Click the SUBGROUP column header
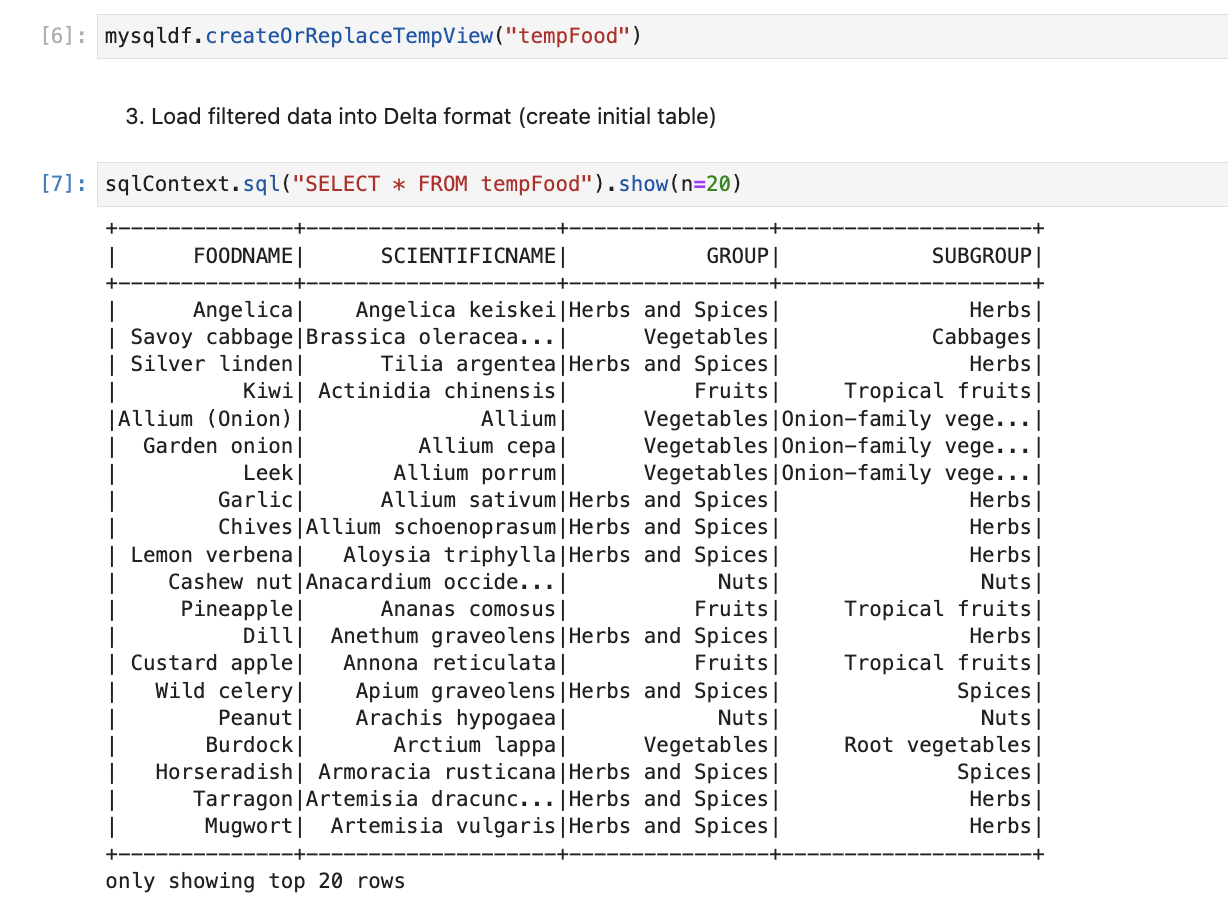 (x=980, y=256)
